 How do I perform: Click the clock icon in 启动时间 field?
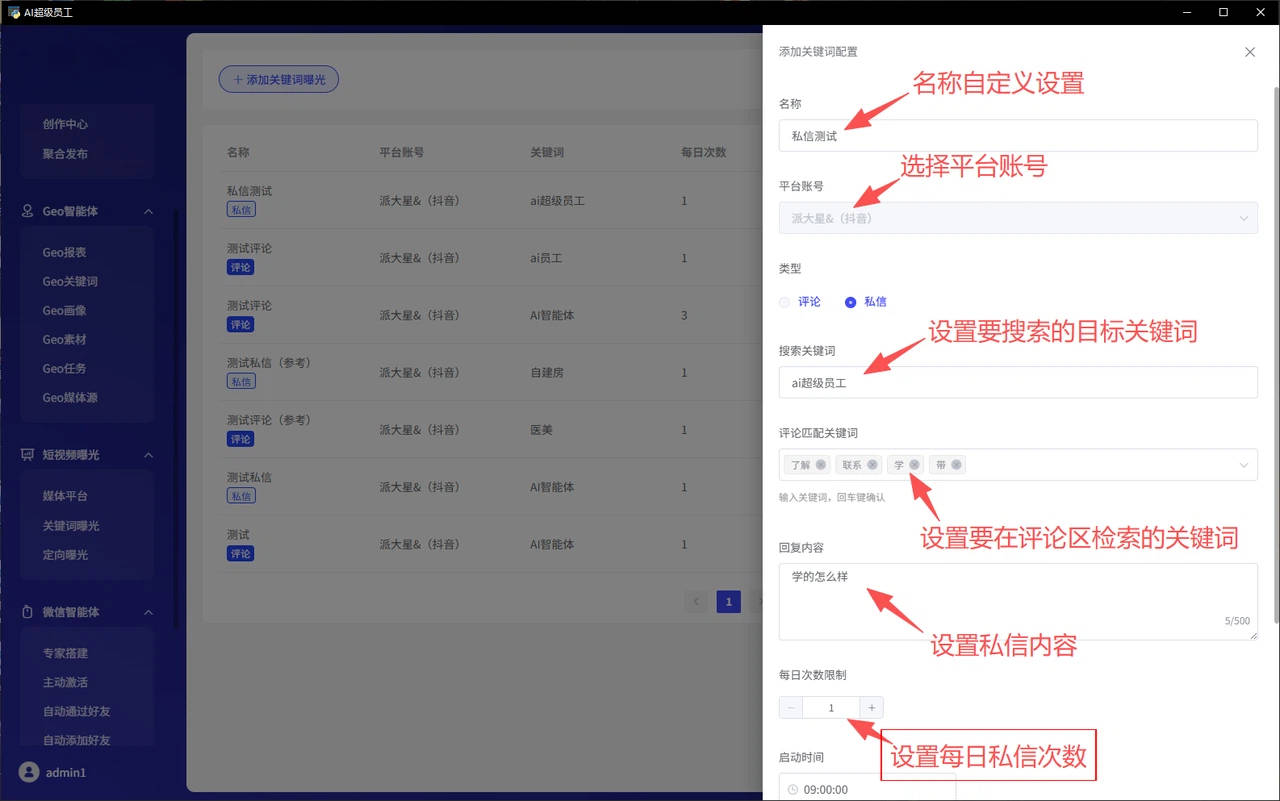coord(793,790)
